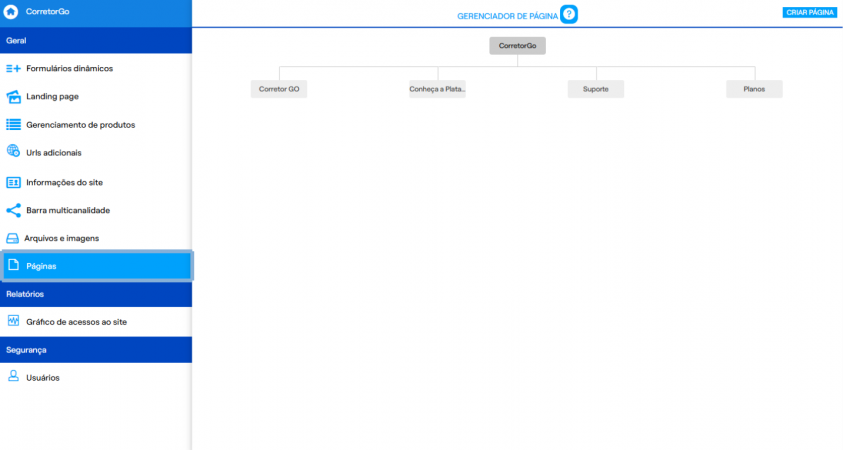This screenshot has height=450, width=843.
Task: Open Informações do site
Action: [x=96, y=182]
